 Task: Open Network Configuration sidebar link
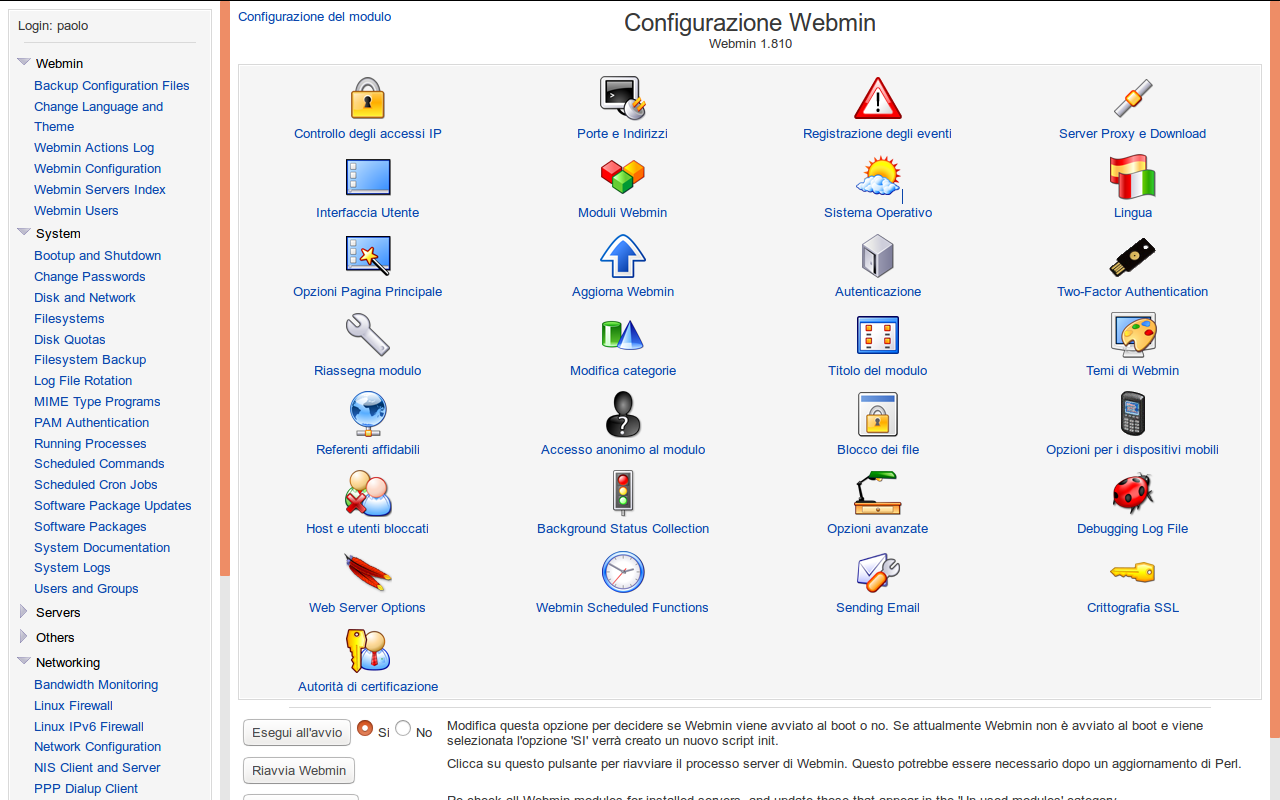pyautogui.click(x=98, y=747)
